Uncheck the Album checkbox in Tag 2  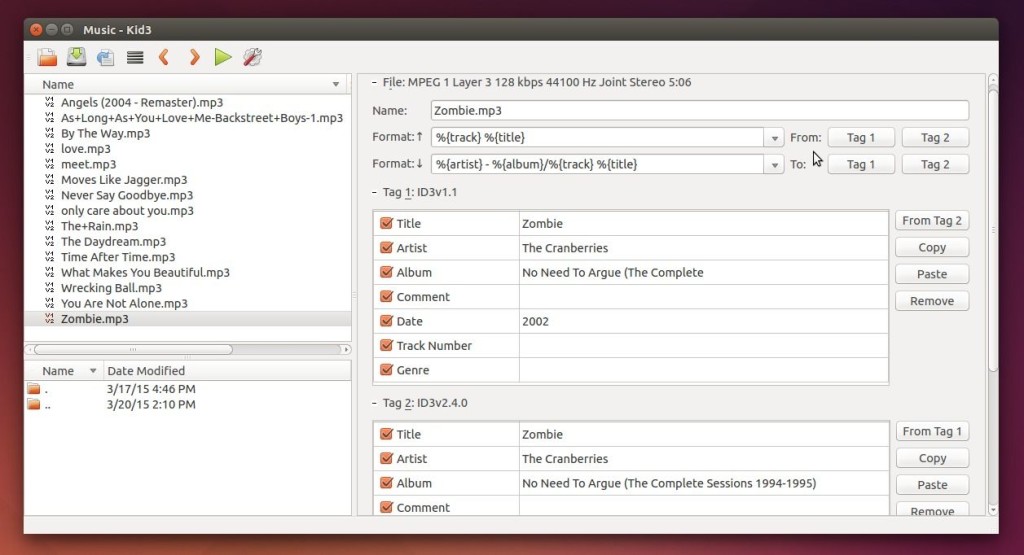(386, 483)
